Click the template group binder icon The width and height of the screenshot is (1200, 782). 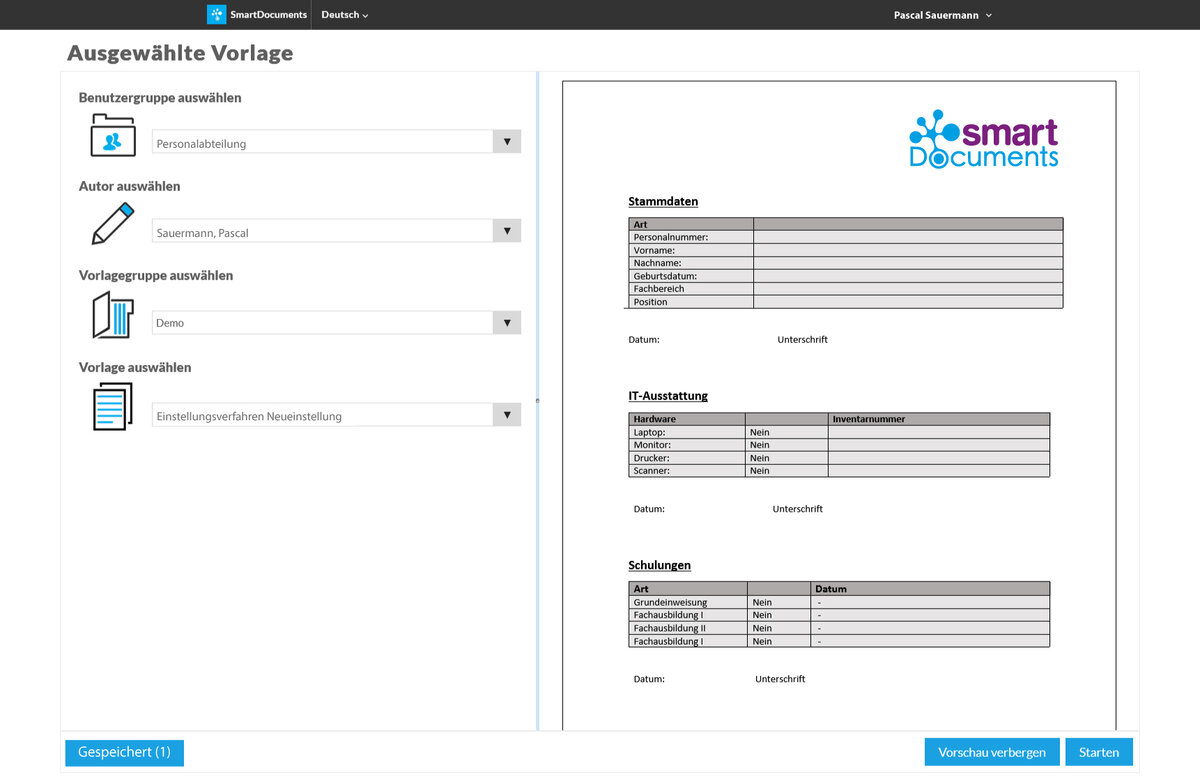coord(113,315)
